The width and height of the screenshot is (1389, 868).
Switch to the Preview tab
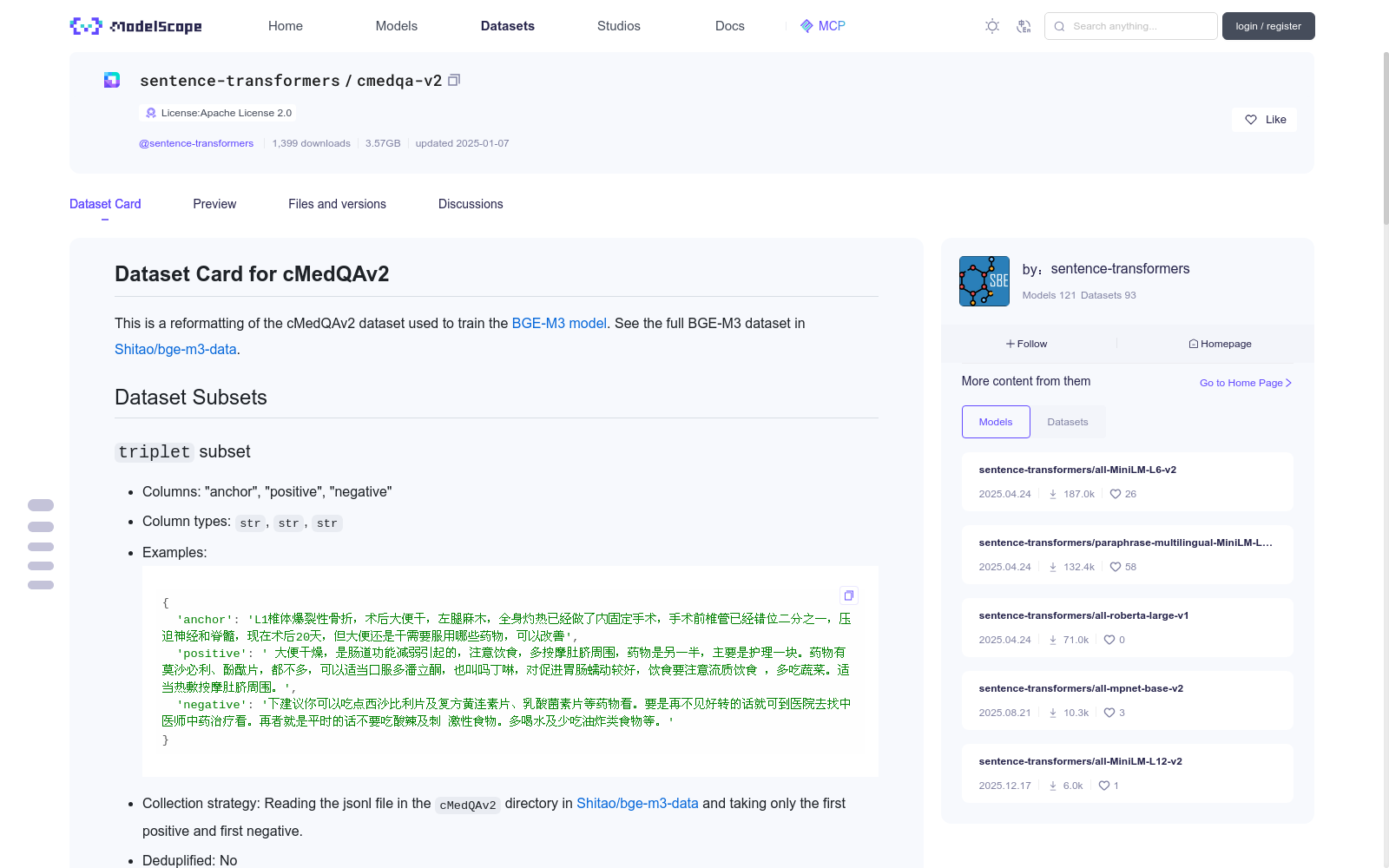point(214,204)
